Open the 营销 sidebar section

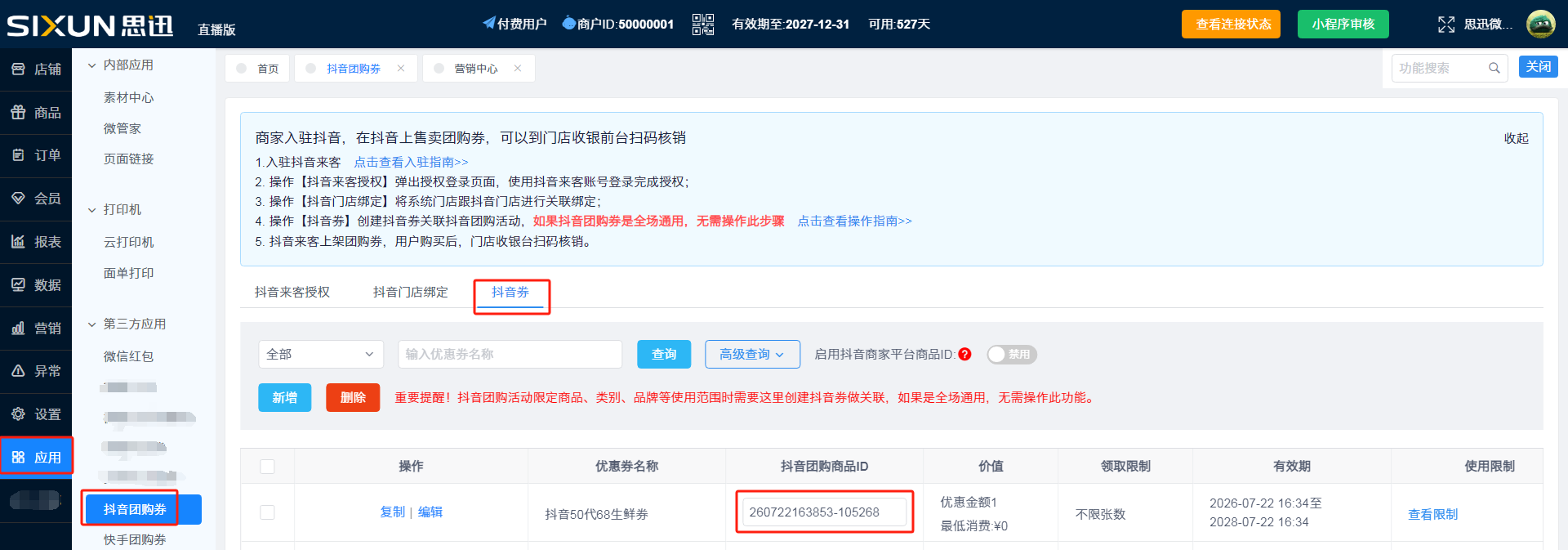tap(36, 329)
